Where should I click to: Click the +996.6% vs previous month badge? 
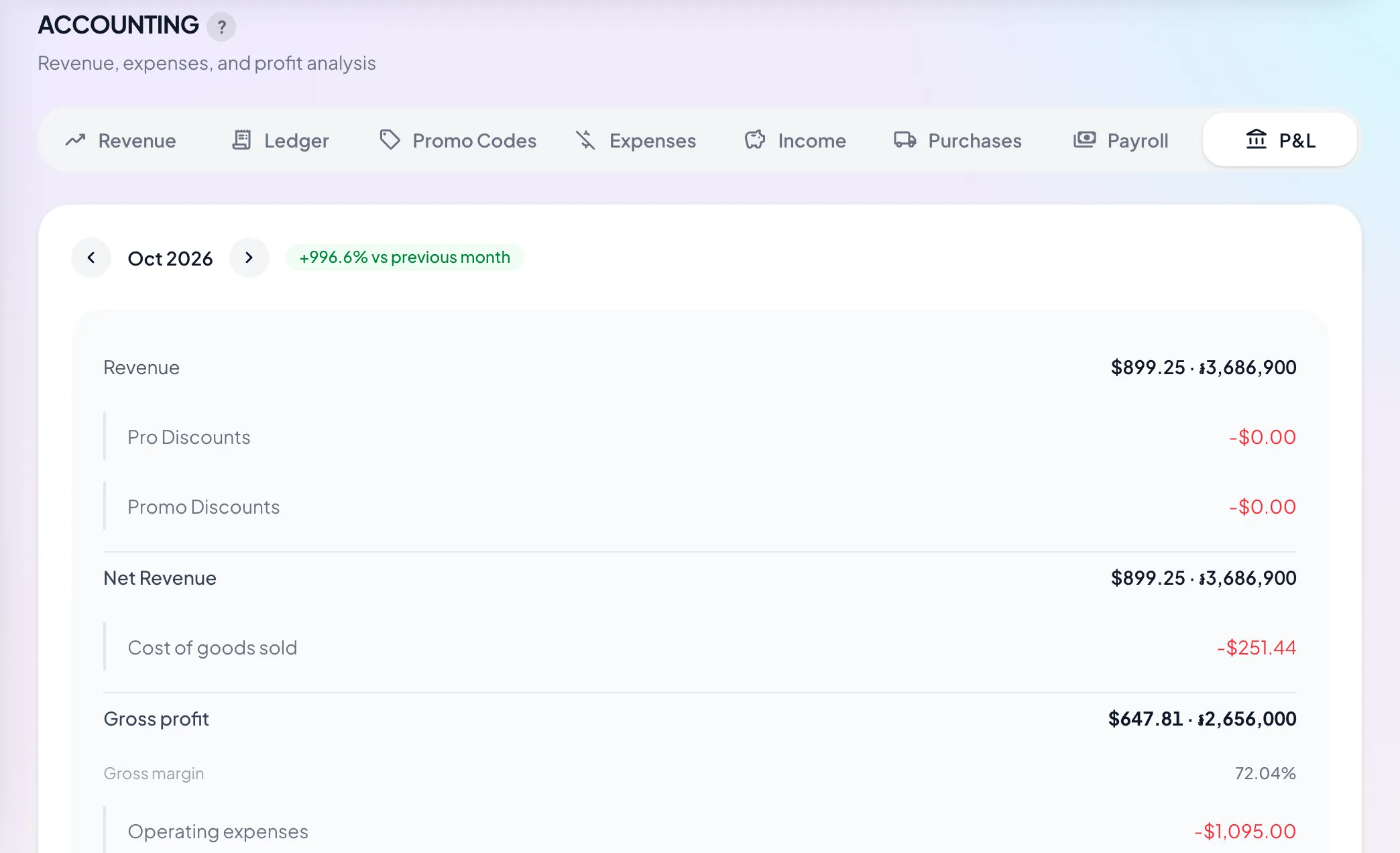click(x=404, y=258)
